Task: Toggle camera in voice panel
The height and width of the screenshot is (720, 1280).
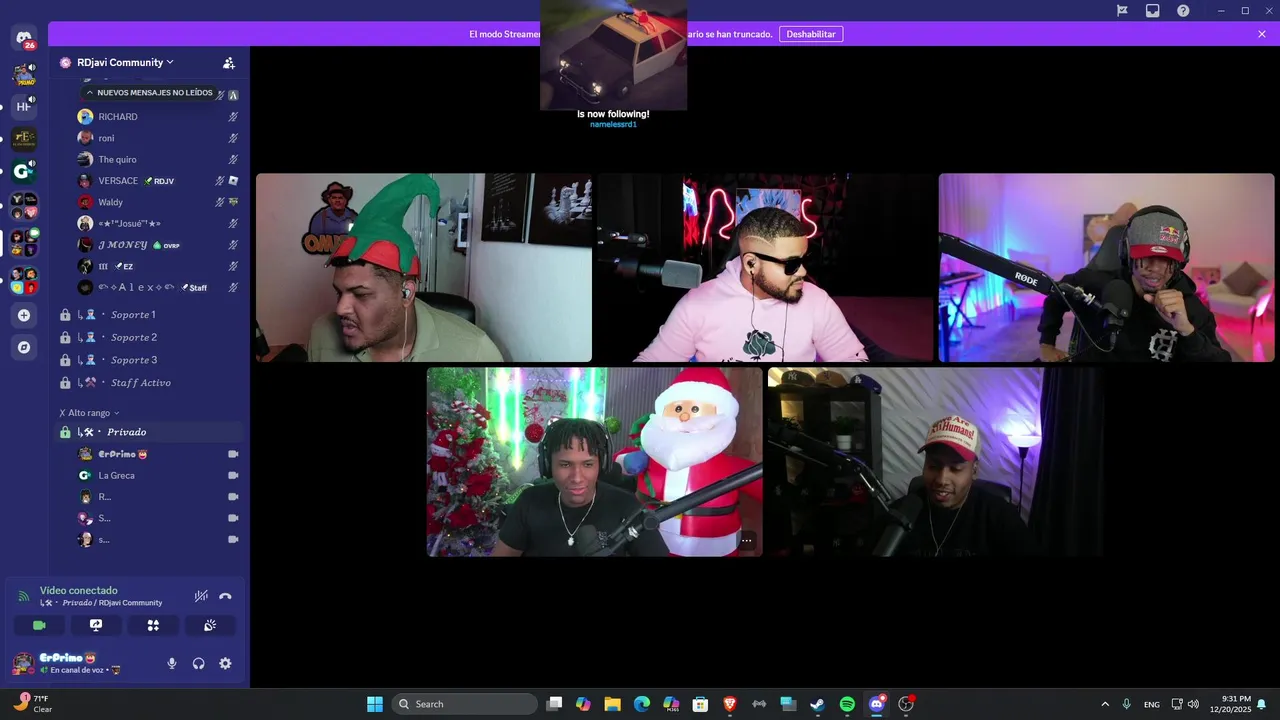Action: [x=39, y=625]
